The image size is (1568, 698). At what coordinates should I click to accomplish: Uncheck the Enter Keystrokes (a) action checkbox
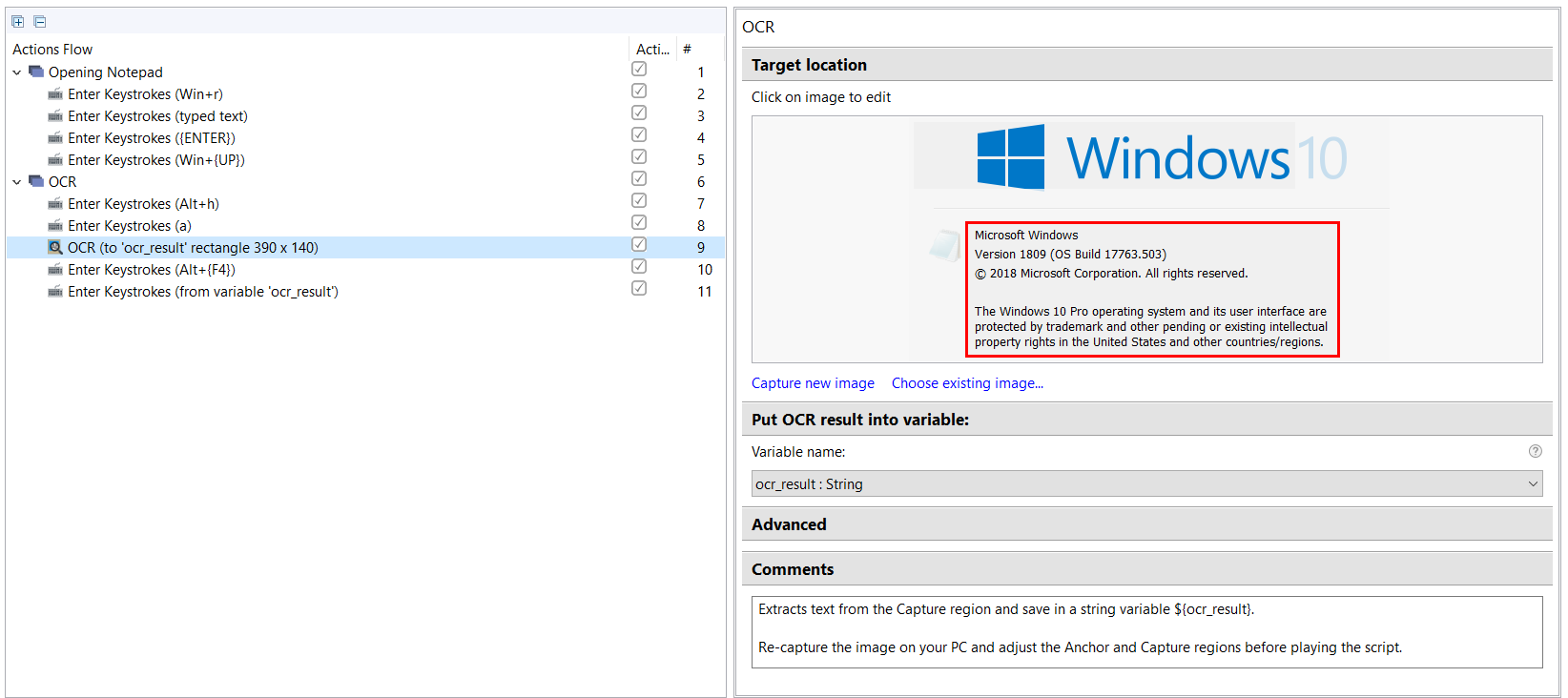(x=639, y=222)
